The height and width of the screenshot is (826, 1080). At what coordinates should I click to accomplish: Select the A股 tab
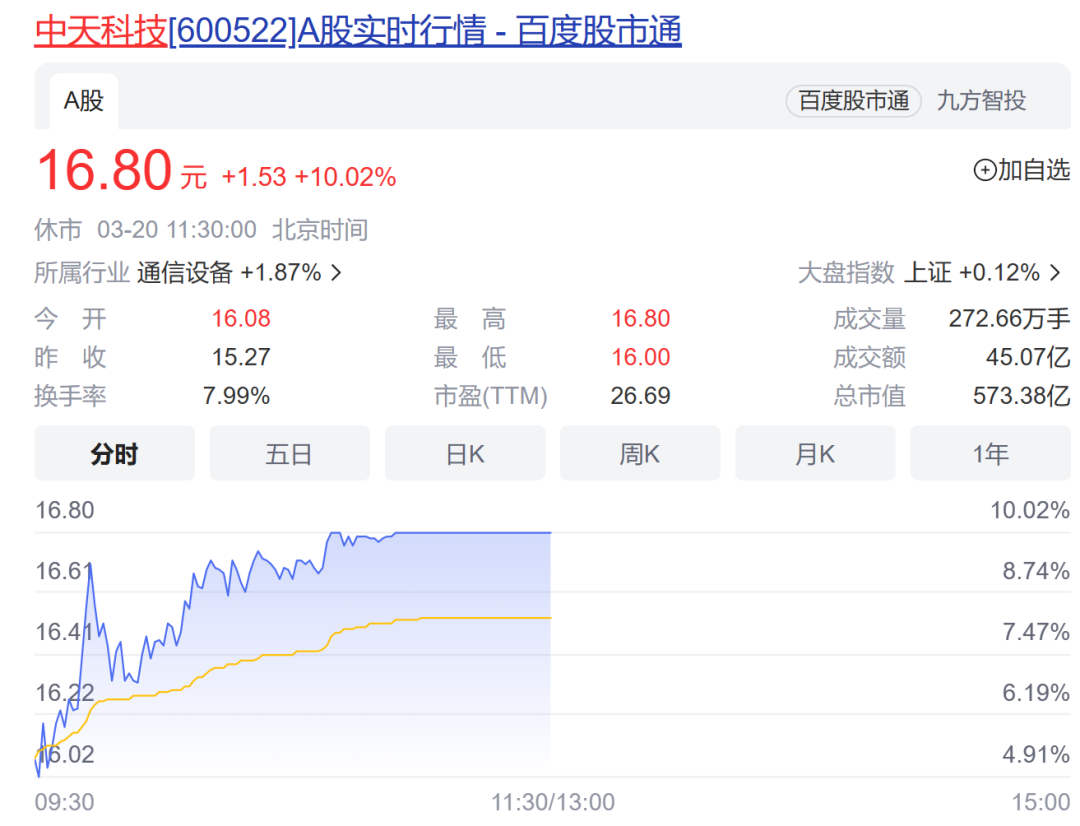coord(83,101)
